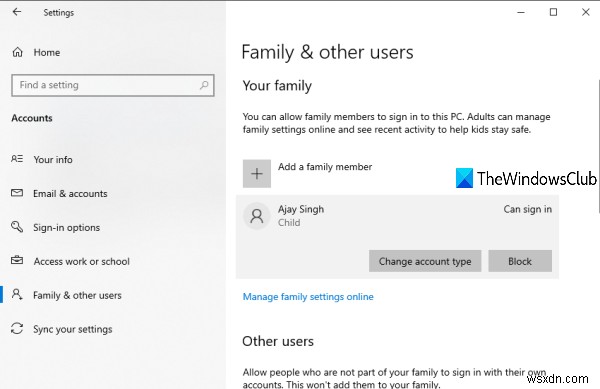Open Access work or school page

82,261
